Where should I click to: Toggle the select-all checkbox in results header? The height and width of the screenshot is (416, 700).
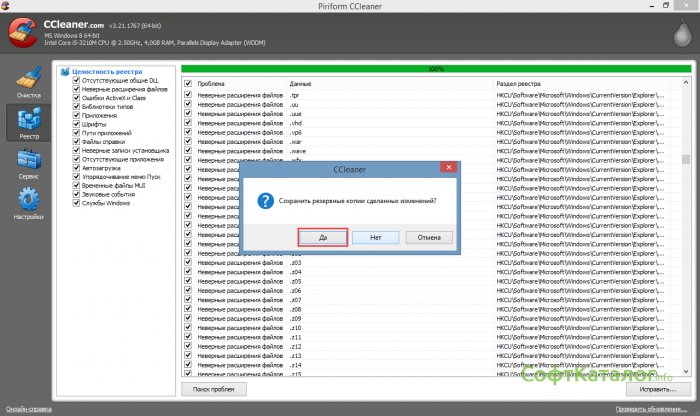tap(187, 84)
